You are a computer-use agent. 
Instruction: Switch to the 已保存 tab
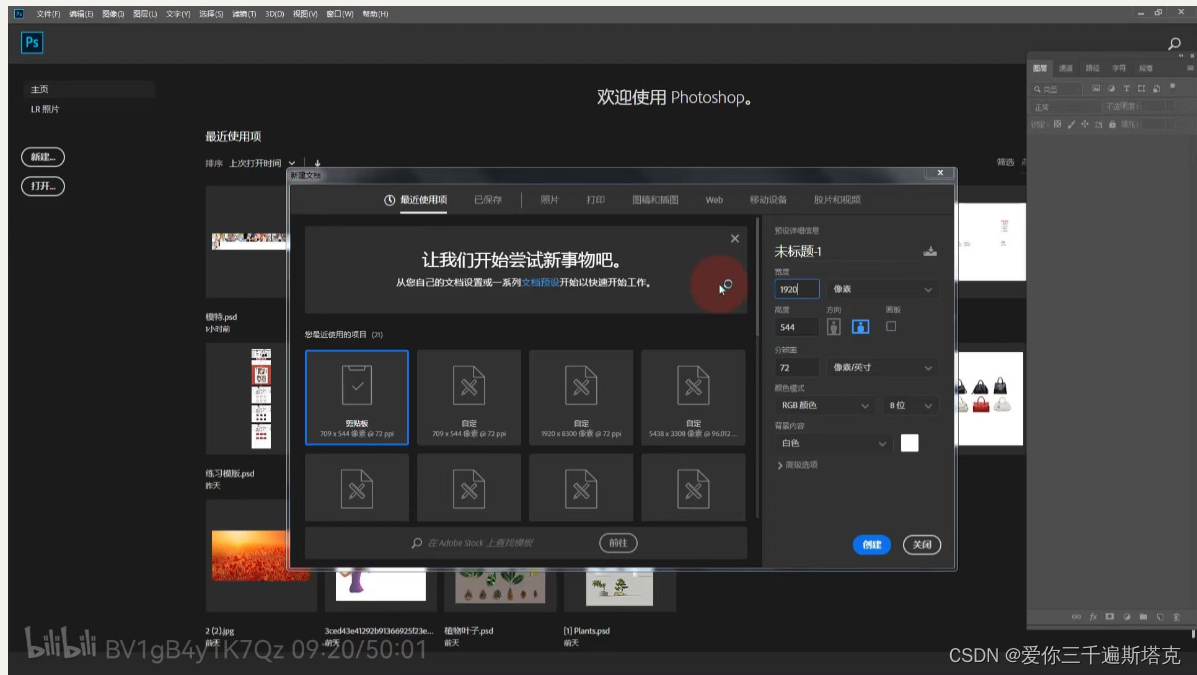pyautogui.click(x=487, y=200)
